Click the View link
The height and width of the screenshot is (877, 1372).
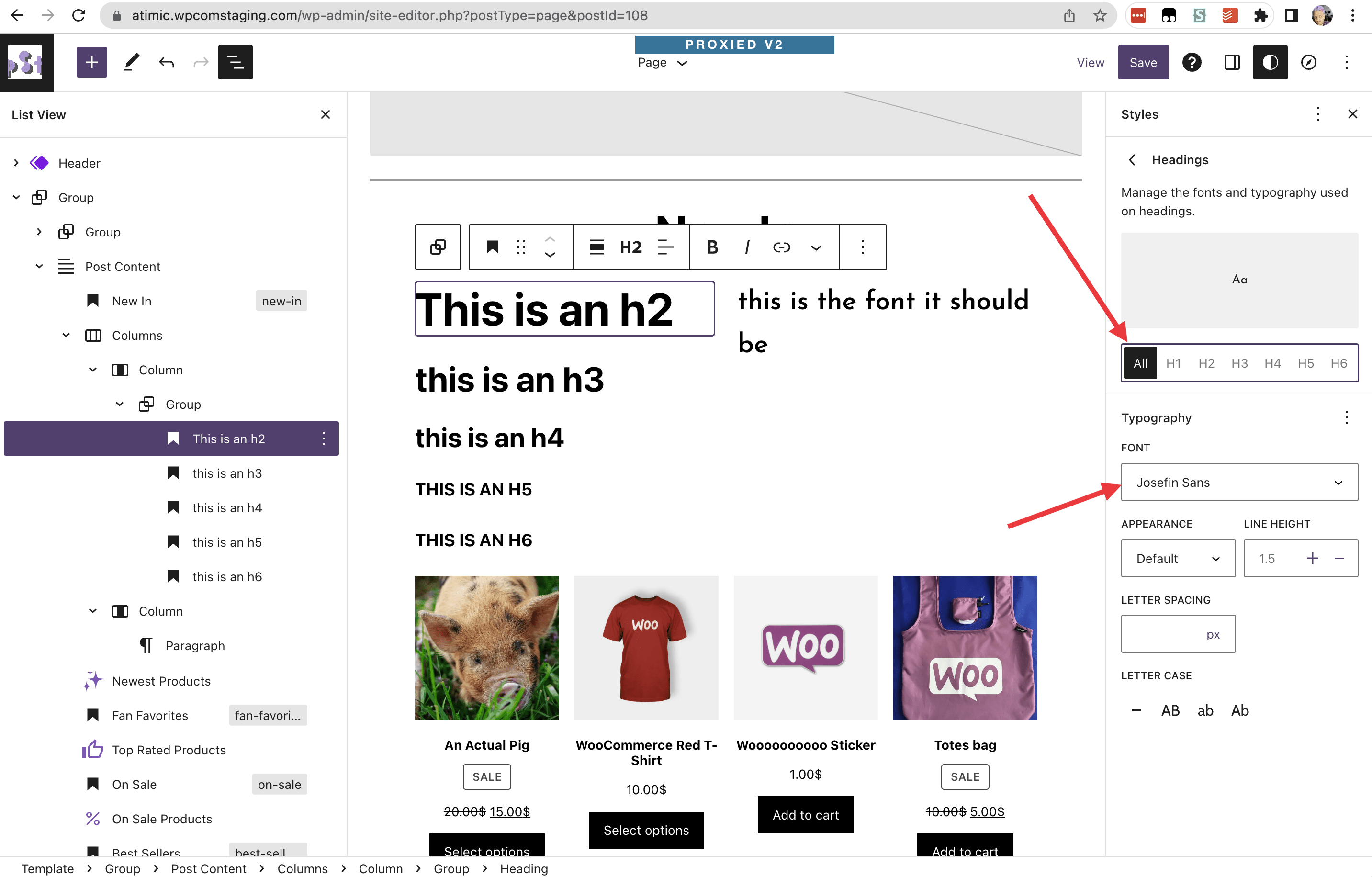tap(1090, 63)
